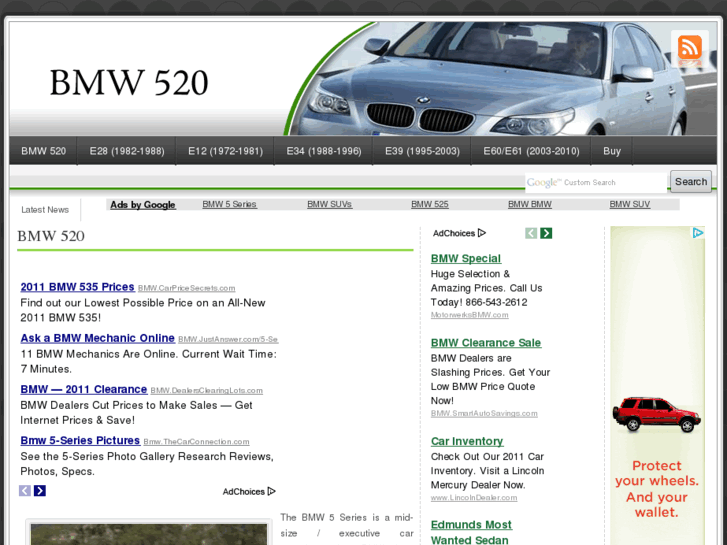The height and width of the screenshot is (545, 727).
Task: Open BMW.DealersClearingLots.com URL link
Action: tap(207, 391)
